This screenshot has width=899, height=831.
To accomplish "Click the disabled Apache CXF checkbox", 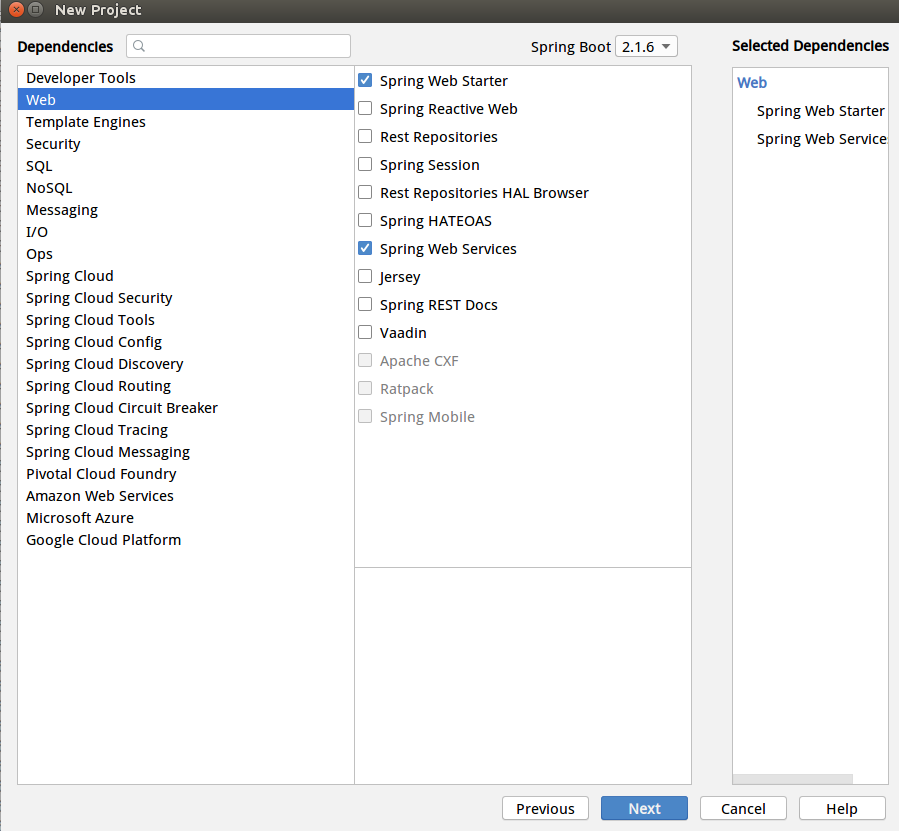I will [365, 360].
